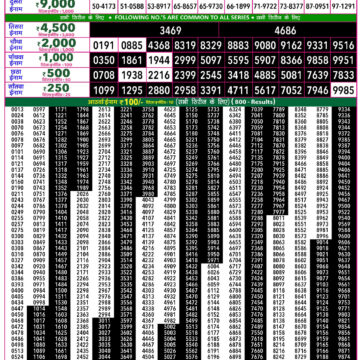Select series number 71-9722
Screen dimensions: 360x360
(x=265, y=6)
